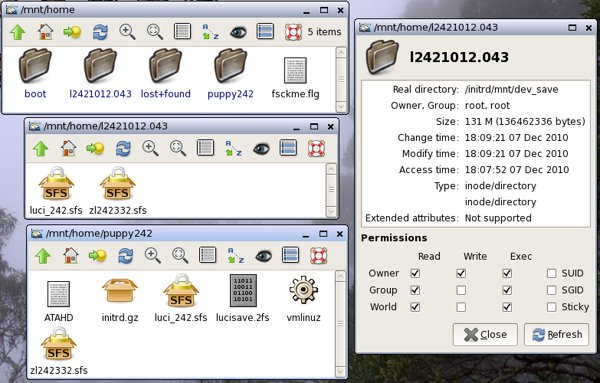Click zoom-in magnifier in /mnt/home window

127,32
